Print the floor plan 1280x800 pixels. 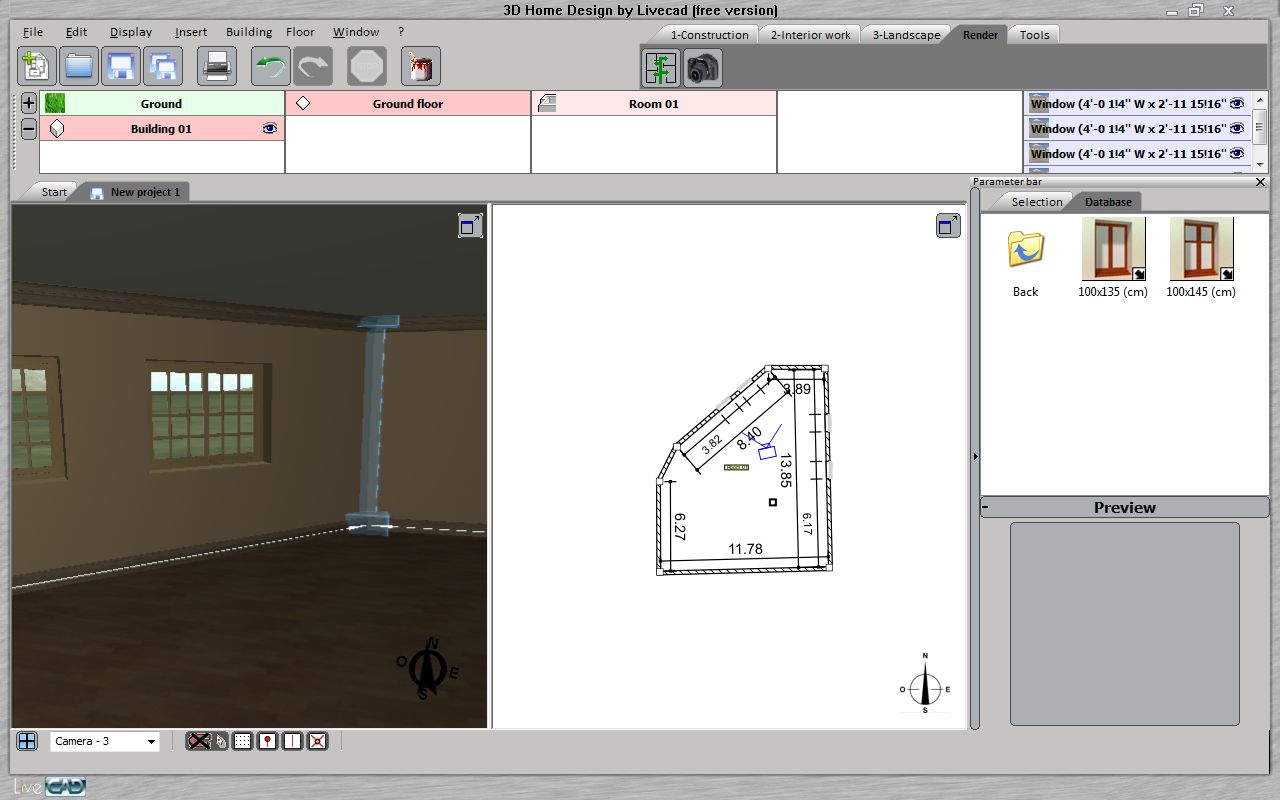(215, 66)
